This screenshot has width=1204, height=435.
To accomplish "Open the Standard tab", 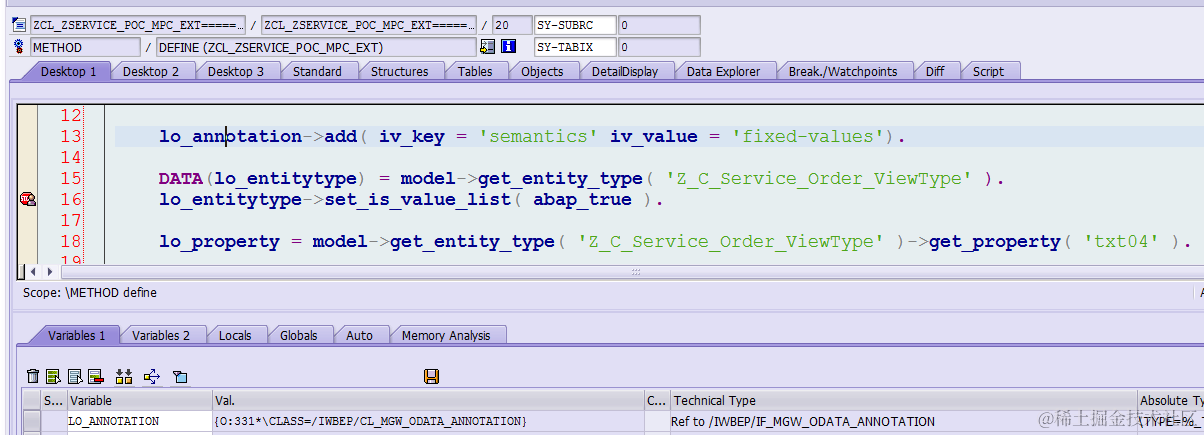I will tap(317, 71).
